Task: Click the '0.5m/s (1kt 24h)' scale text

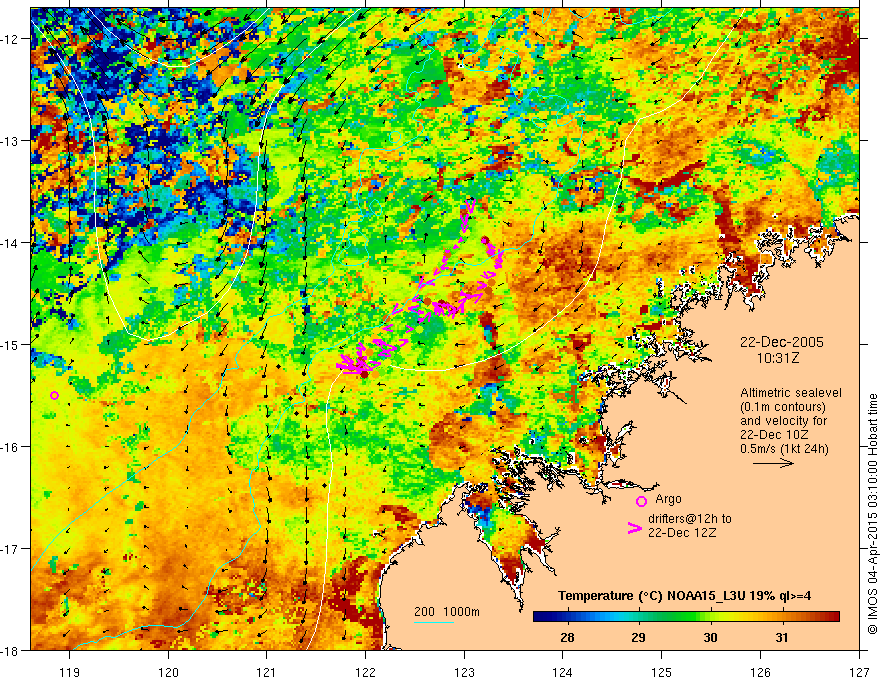Action: [x=784, y=449]
